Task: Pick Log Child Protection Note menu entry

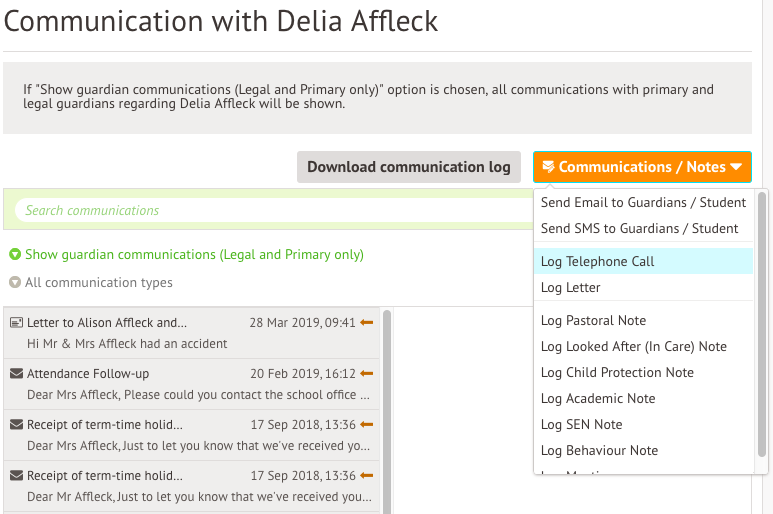Action: tap(617, 372)
